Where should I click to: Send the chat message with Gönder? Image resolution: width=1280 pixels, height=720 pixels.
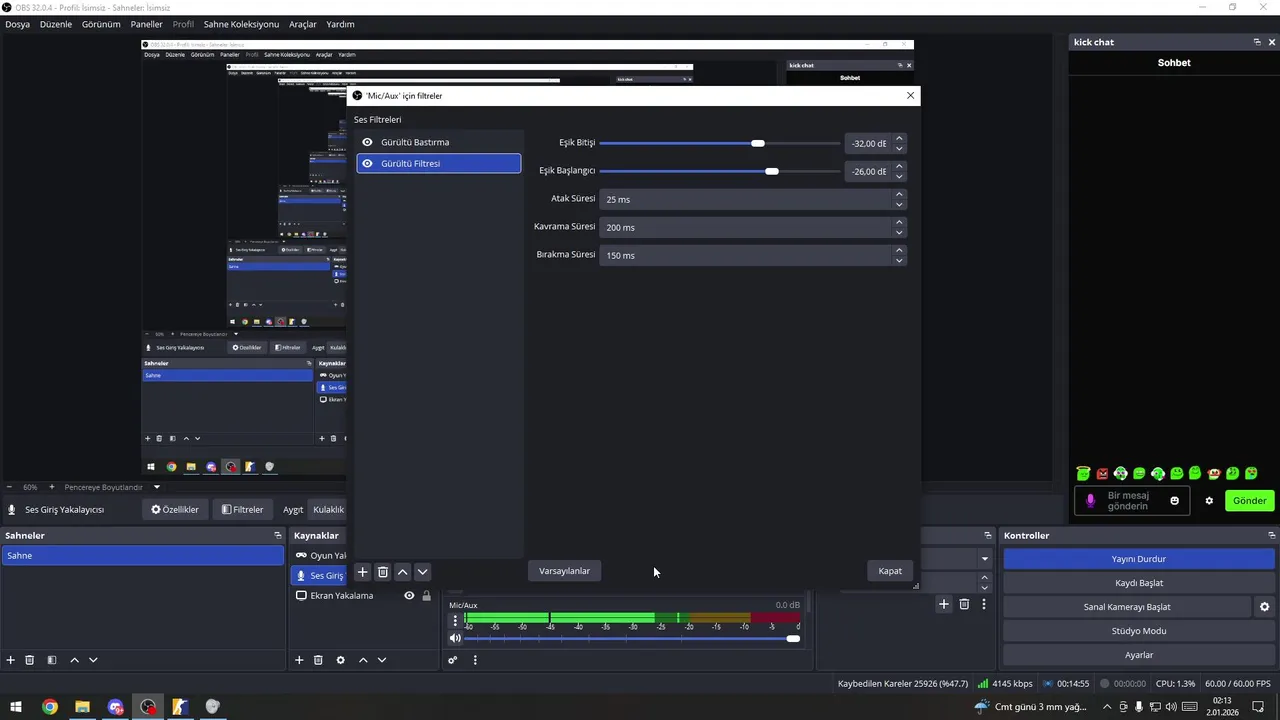pos(1250,501)
